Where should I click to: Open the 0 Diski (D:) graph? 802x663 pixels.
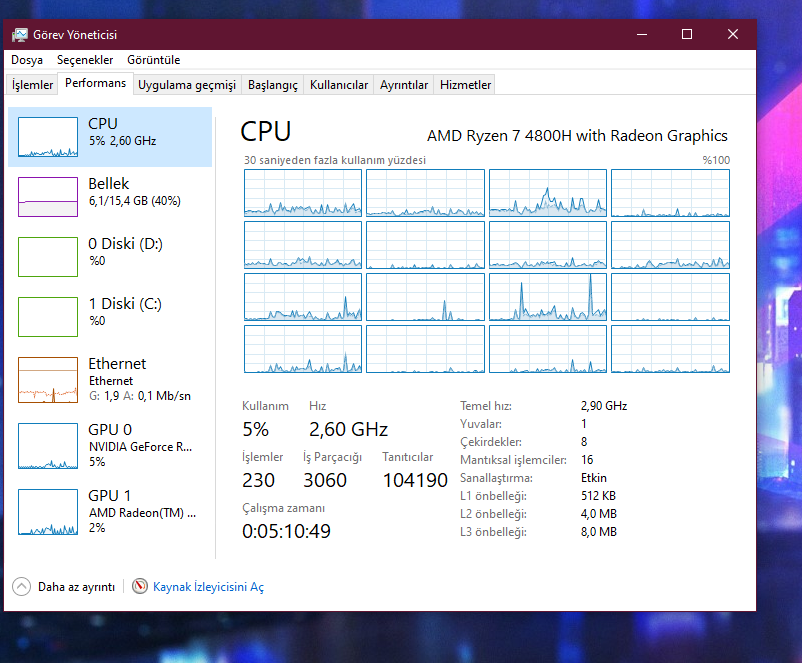point(48,257)
